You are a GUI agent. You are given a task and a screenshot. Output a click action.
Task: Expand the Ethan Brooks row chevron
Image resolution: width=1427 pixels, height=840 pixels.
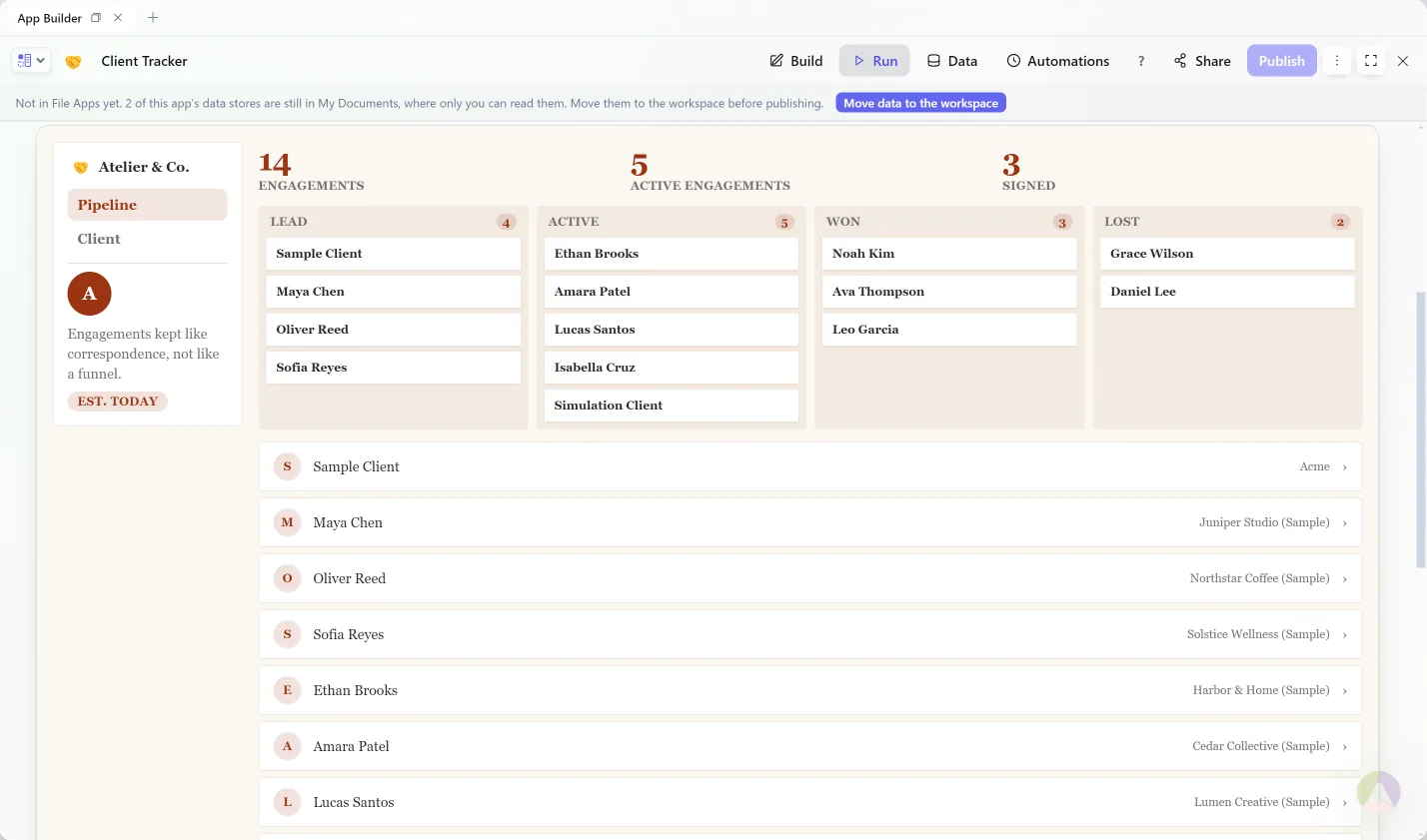tap(1345, 691)
